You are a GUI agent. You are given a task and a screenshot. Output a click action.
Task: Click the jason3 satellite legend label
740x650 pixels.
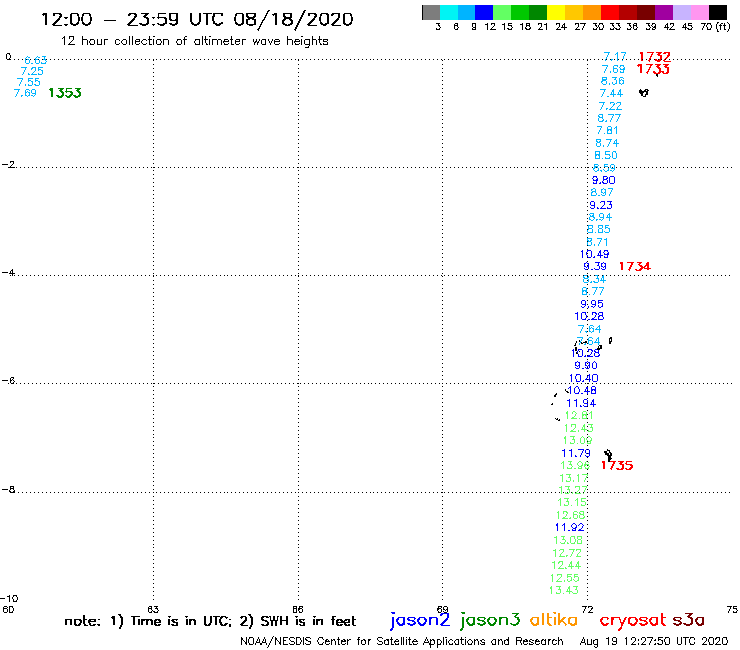[490, 621]
